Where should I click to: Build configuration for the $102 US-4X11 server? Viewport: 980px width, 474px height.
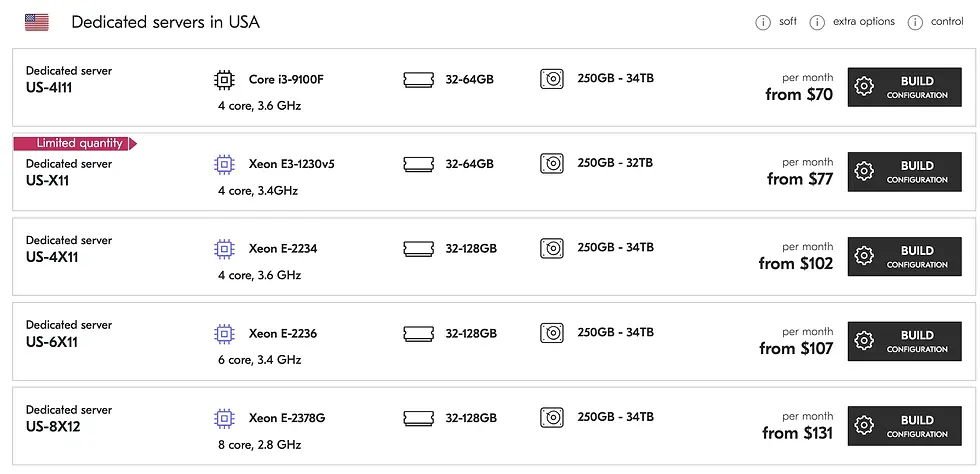pos(904,256)
